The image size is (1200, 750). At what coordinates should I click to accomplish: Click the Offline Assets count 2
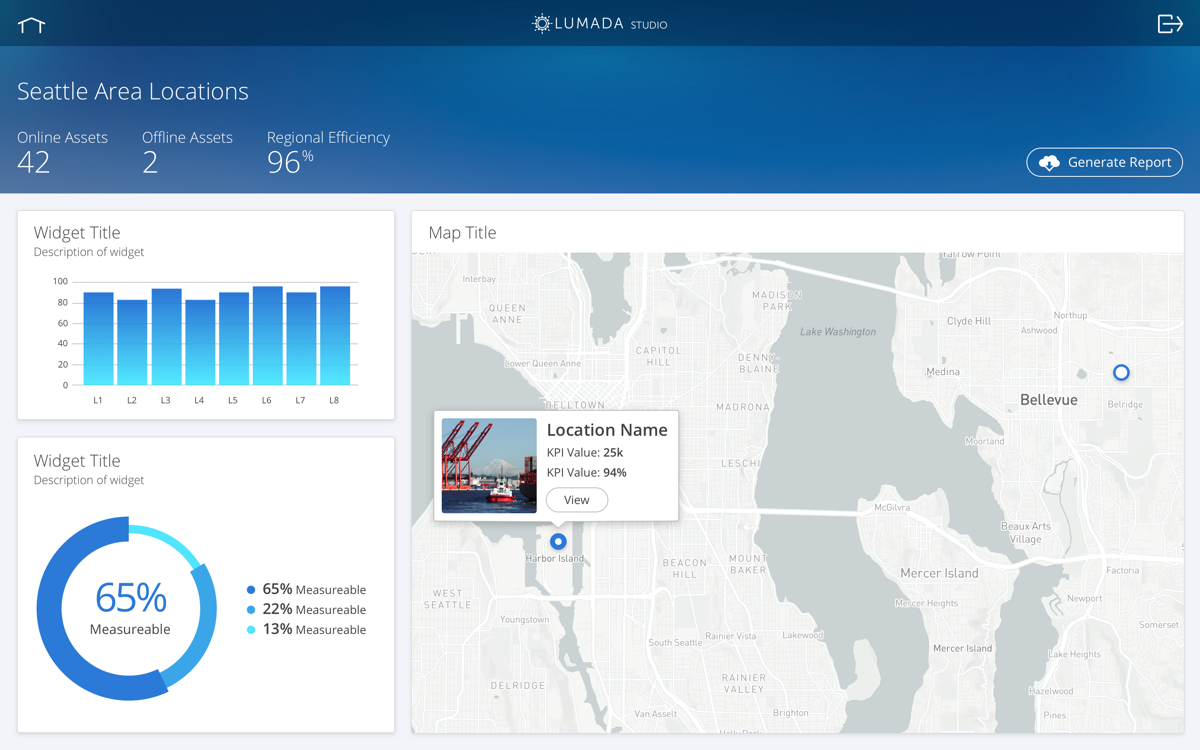tap(150, 162)
